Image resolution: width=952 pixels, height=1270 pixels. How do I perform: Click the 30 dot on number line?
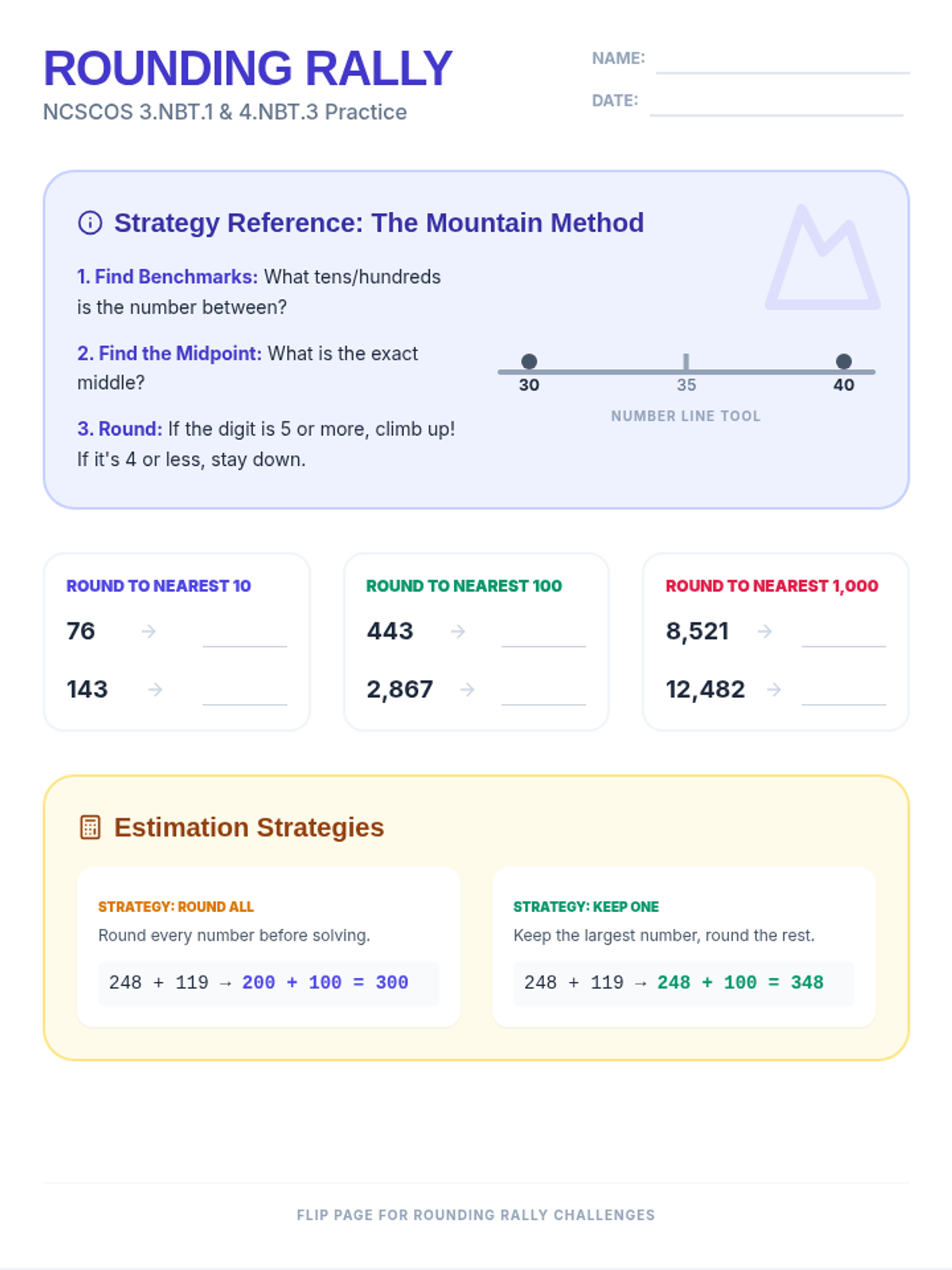529,362
